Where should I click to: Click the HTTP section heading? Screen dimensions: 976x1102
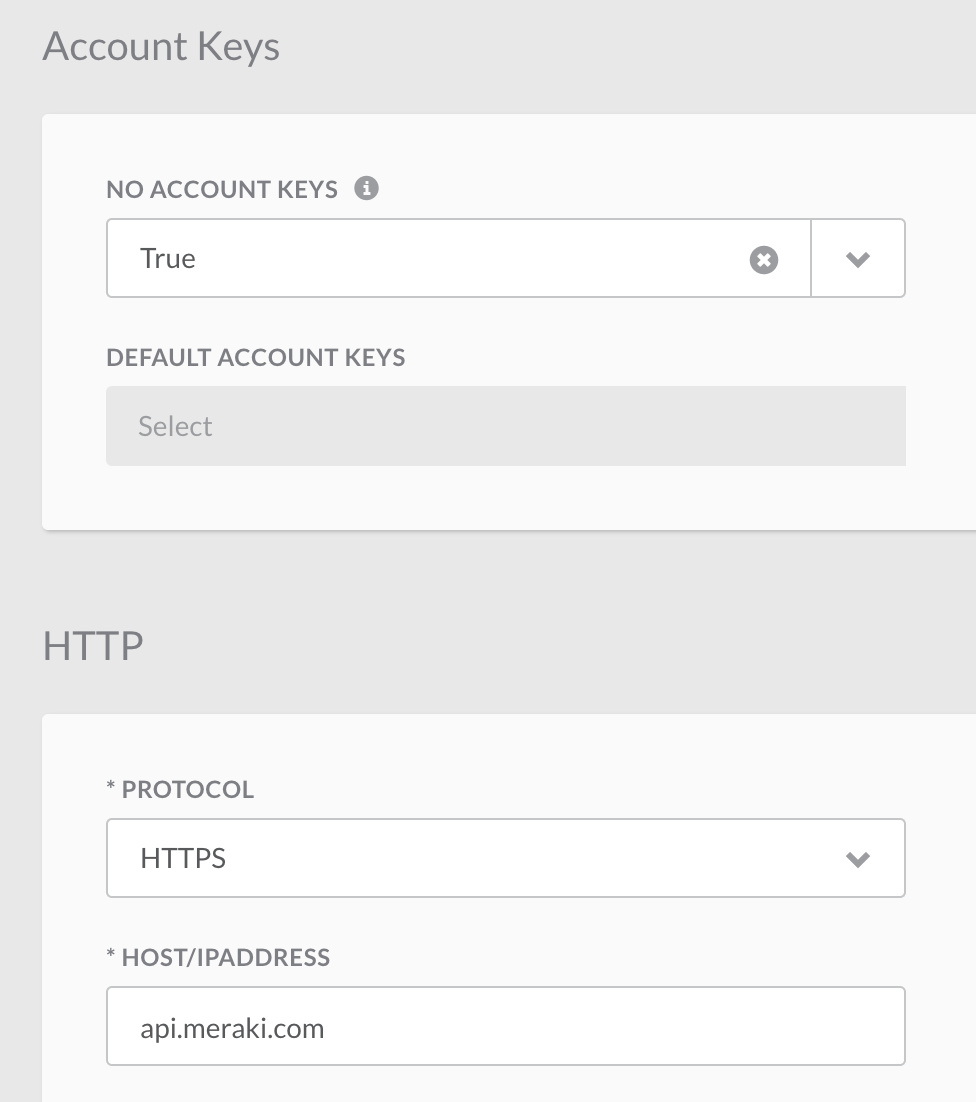tap(93, 646)
